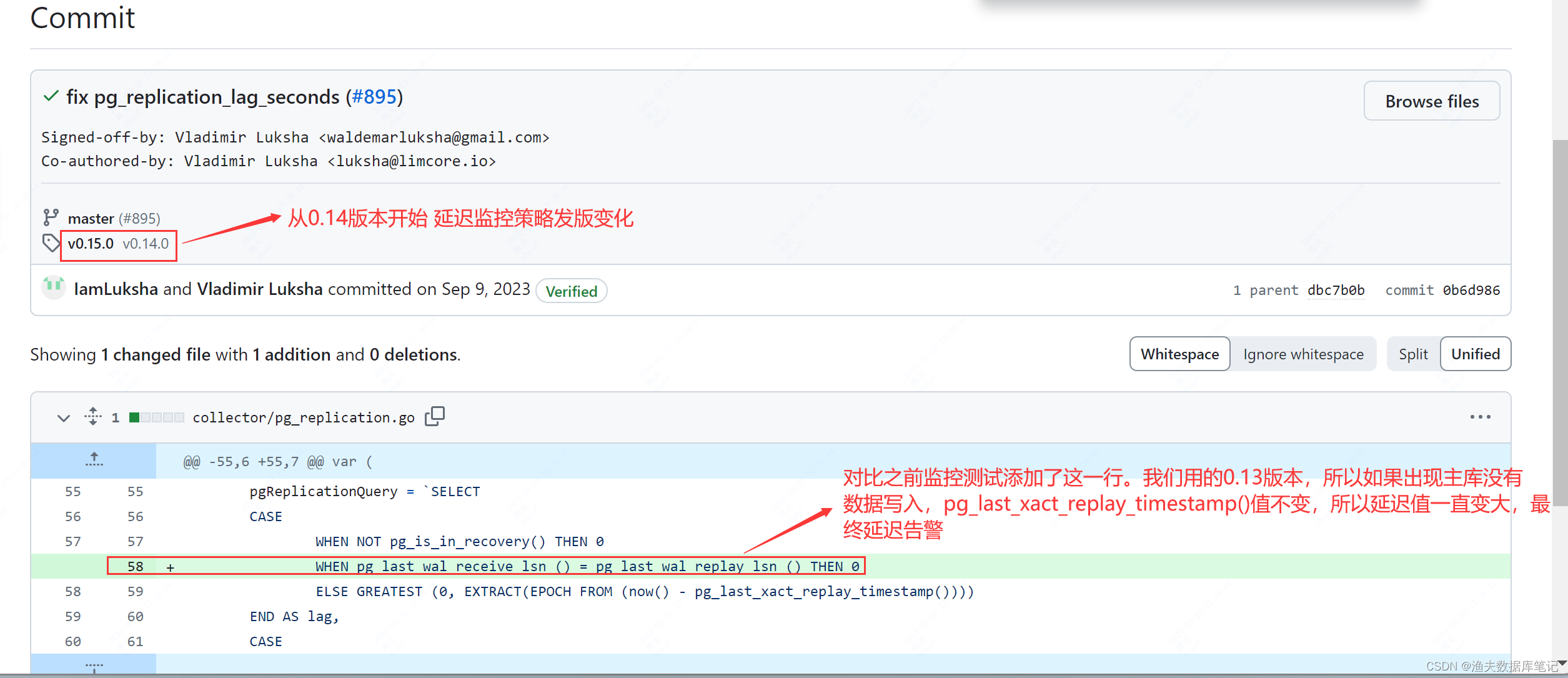The height and width of the screenshot is (678, 1568).
Task: Enable Ignore whitespace for the diff
Action: [1303, 354]
